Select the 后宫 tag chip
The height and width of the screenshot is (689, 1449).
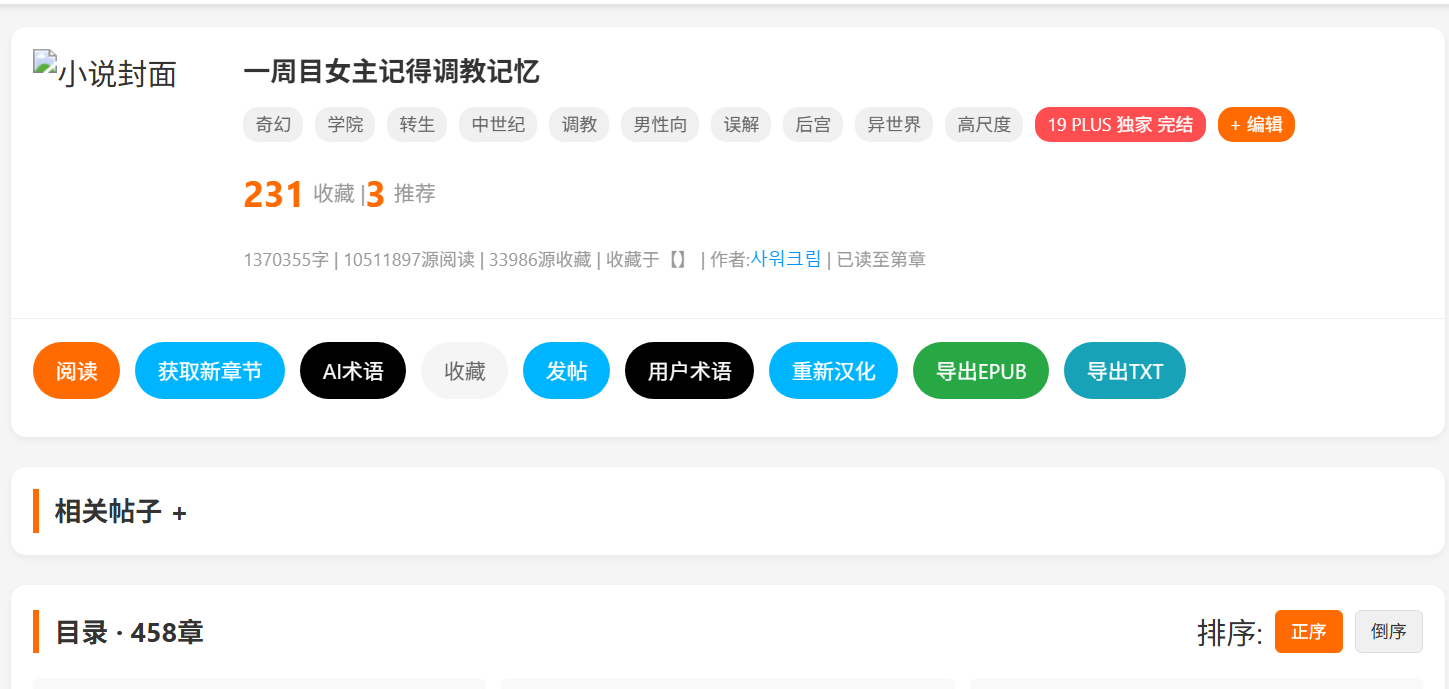coord(812,125)
